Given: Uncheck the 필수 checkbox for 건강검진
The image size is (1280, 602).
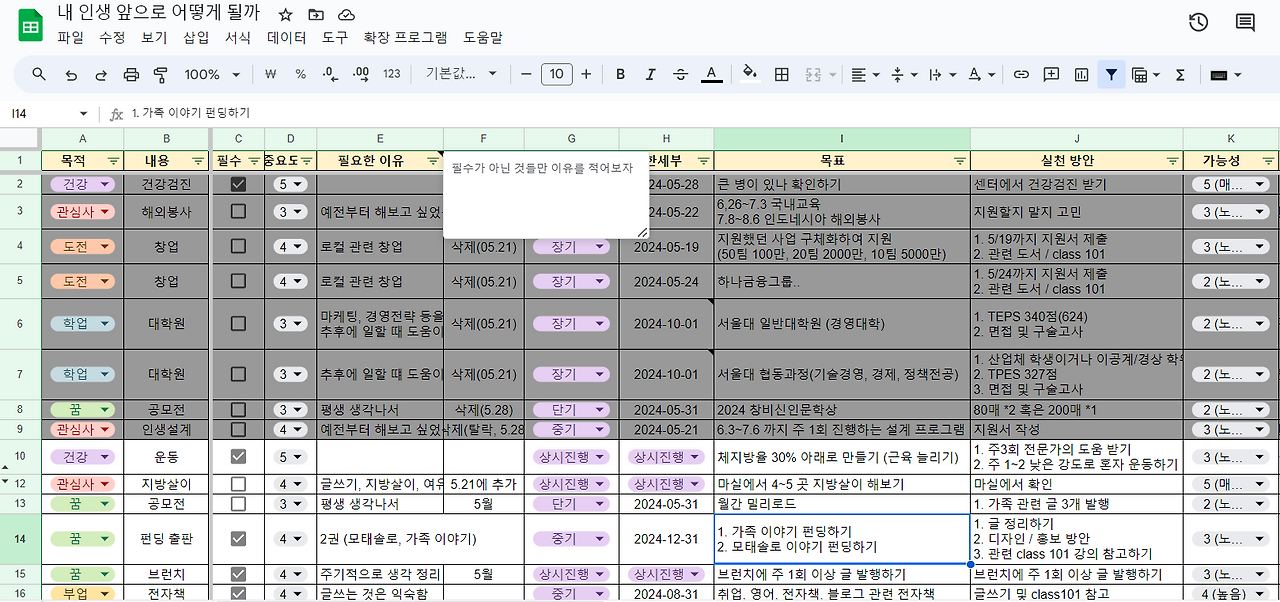Looking at the screenshot, I should click(238, 184).
